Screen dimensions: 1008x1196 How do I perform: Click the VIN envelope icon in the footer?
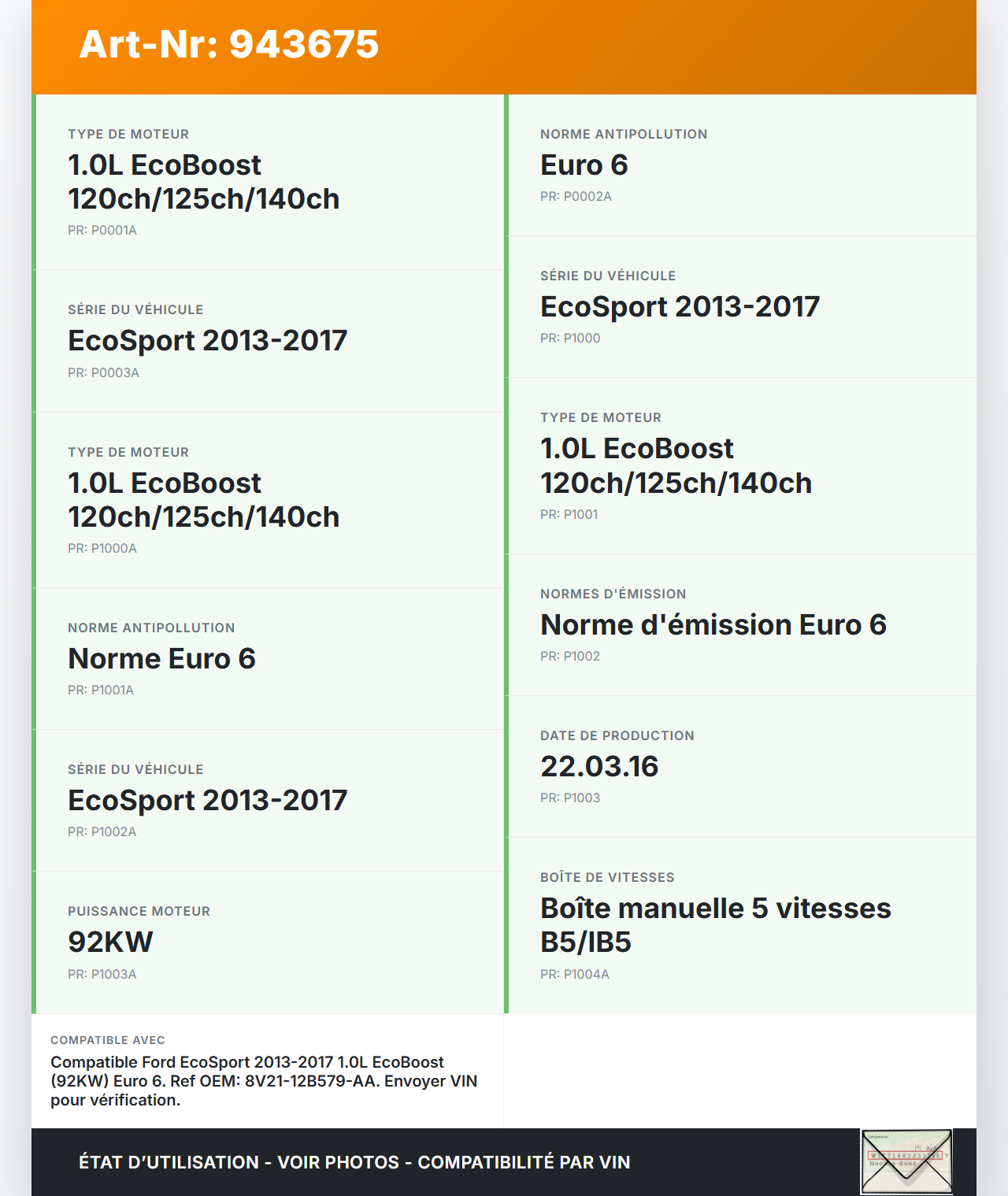[906, 1161]
